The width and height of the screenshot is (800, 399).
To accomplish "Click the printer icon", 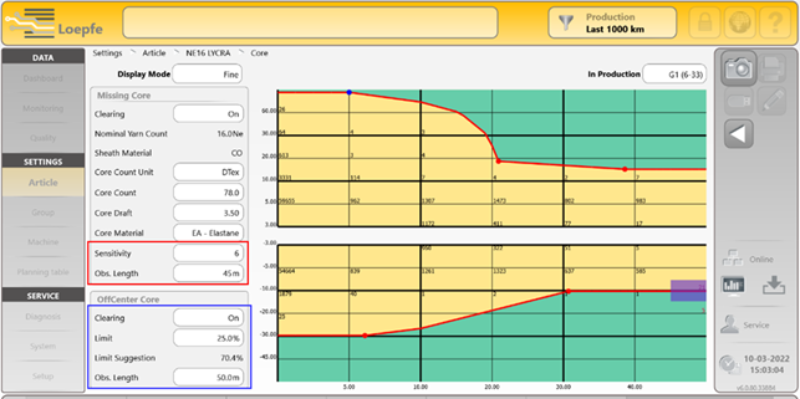I will (x=773, y=68).
